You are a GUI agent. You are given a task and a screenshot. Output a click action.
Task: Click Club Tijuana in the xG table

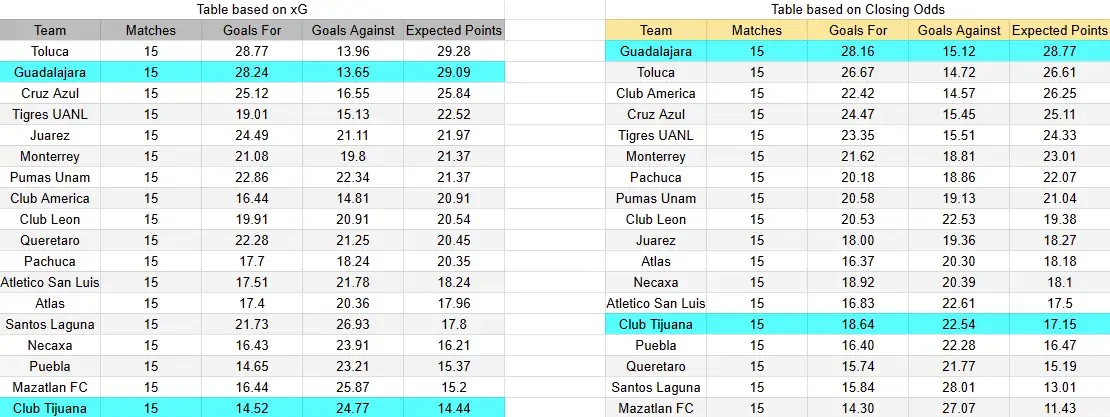50,409
